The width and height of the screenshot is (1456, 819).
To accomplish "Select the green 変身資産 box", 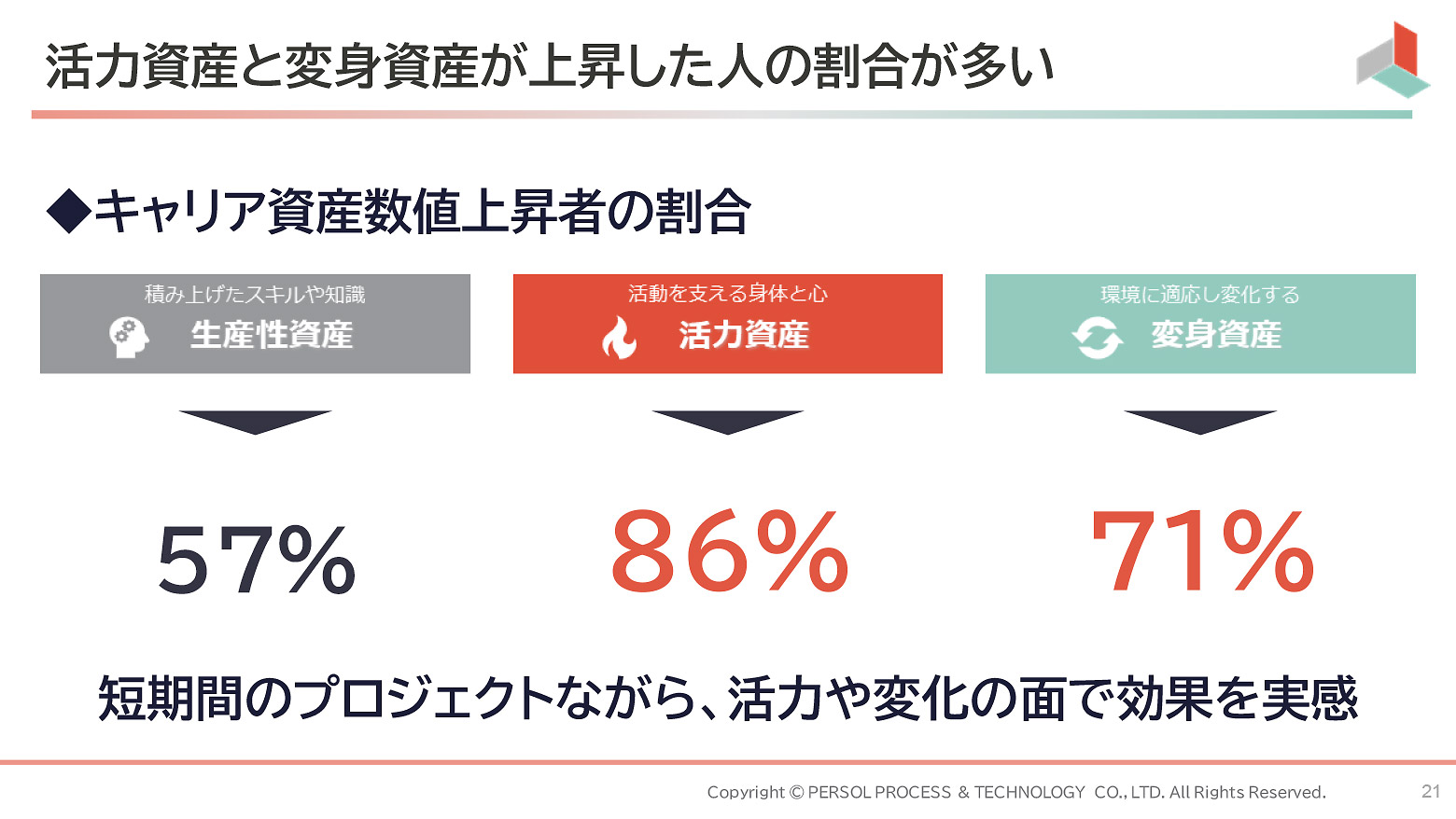I will click(1200, 324).
